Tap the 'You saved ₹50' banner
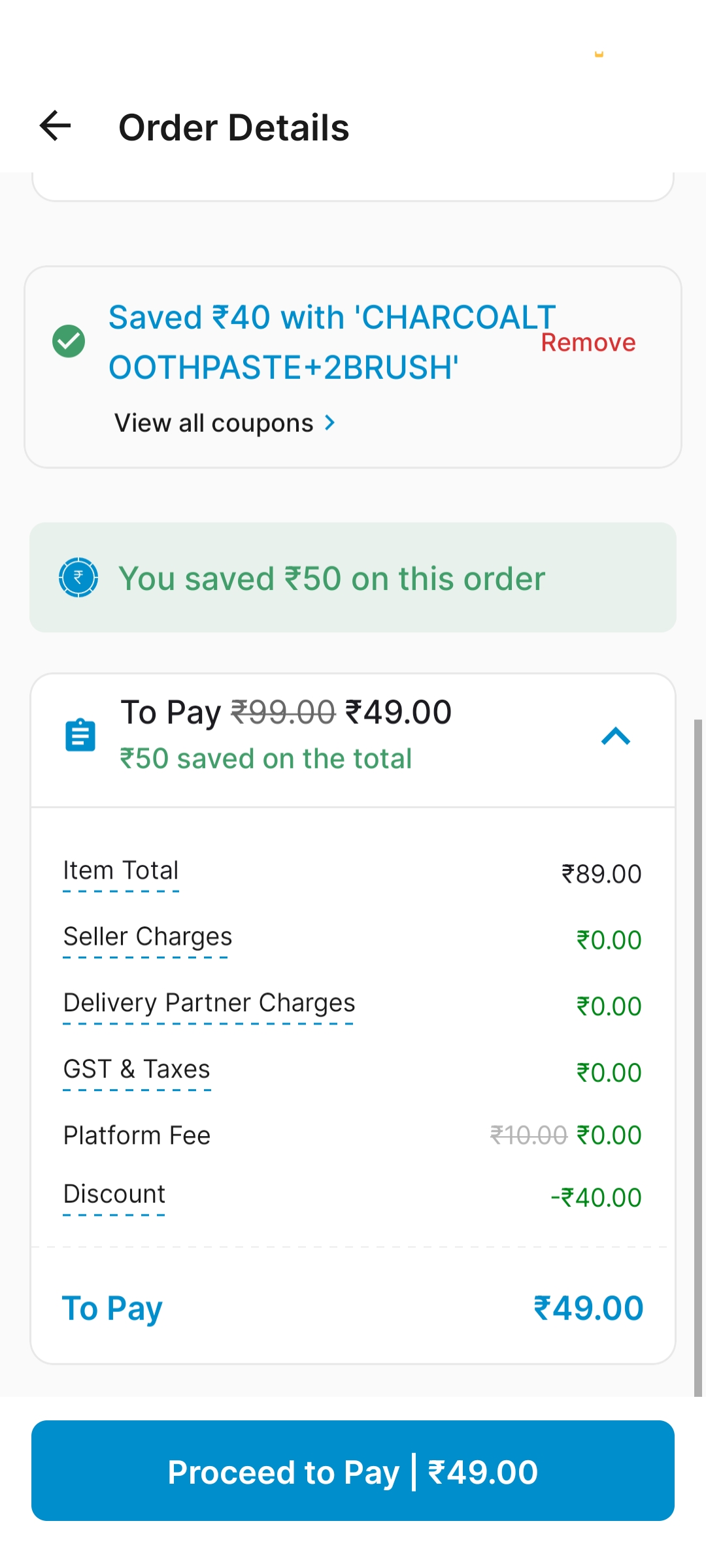Screen dimensions: 706x1568 click(x=353, y=578)
